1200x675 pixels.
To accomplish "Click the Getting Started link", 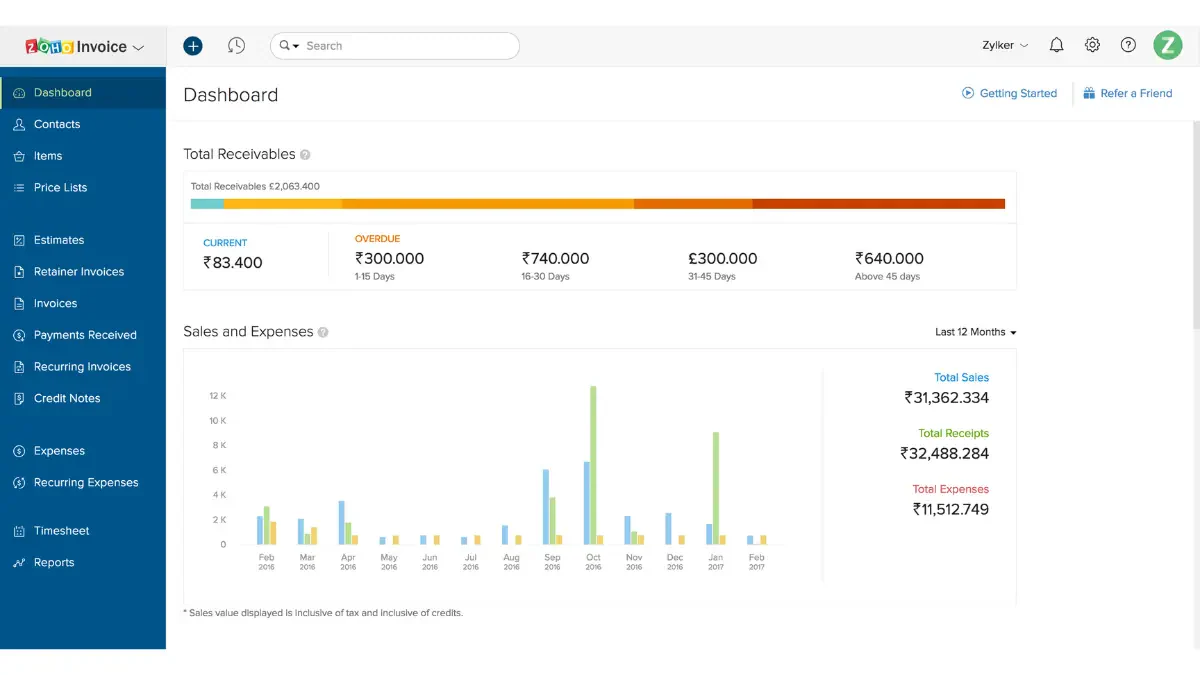I will tap(1018, 93).
